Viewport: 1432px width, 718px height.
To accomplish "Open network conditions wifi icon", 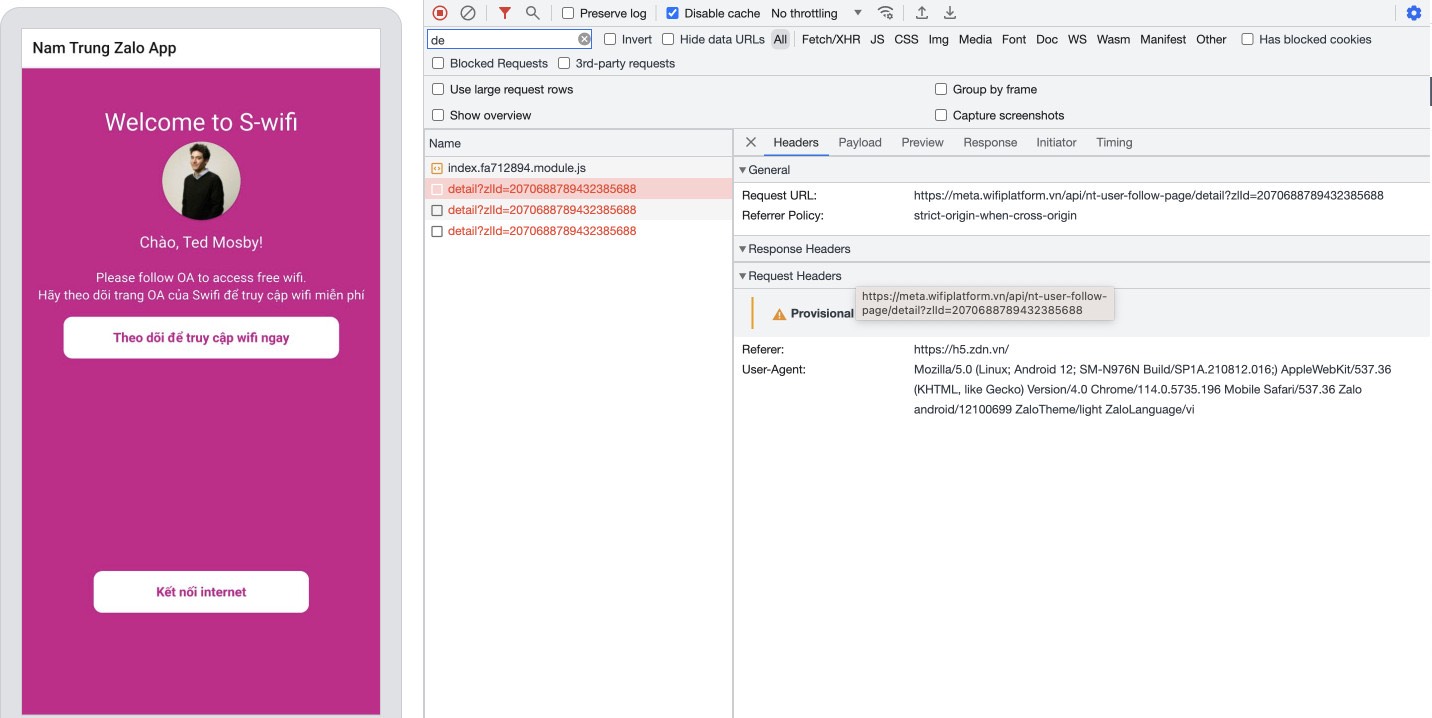I will (x=886, y=13).
